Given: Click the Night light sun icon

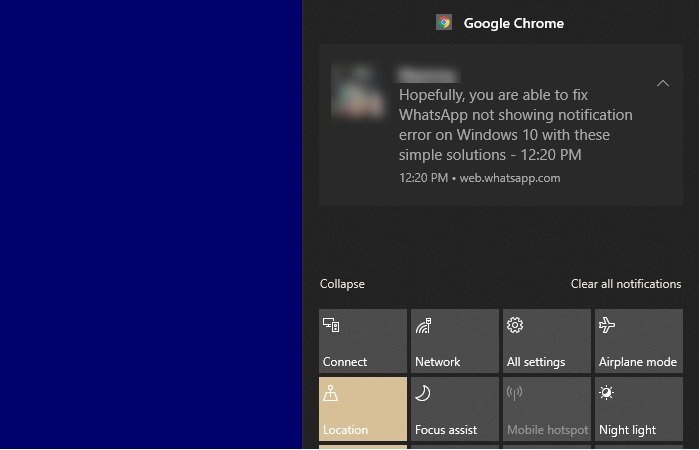Looking at the screenshot, I should pyautogui.click(x=606, y=393).
